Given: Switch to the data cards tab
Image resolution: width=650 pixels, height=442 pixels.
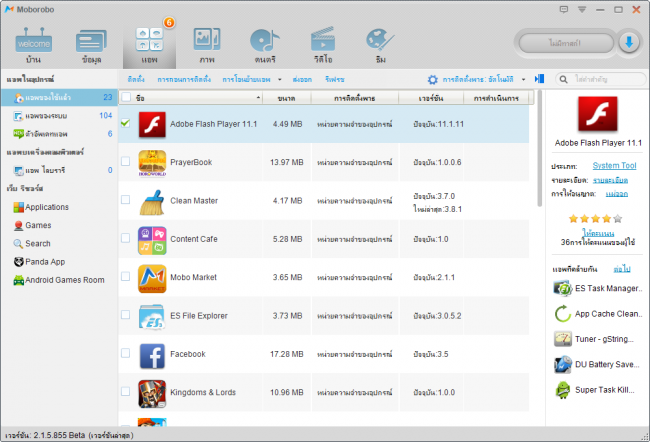Looking at the screenshot, I should 91,45.
